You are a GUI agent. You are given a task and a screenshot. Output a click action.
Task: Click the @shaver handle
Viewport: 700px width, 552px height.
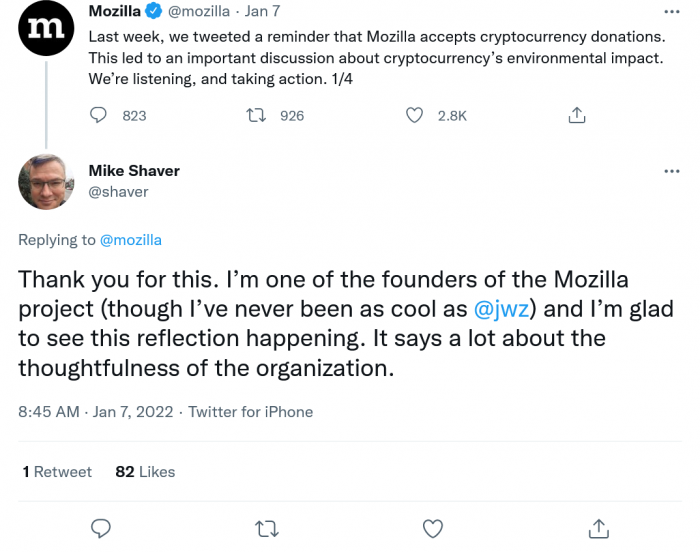coord(118,191)
